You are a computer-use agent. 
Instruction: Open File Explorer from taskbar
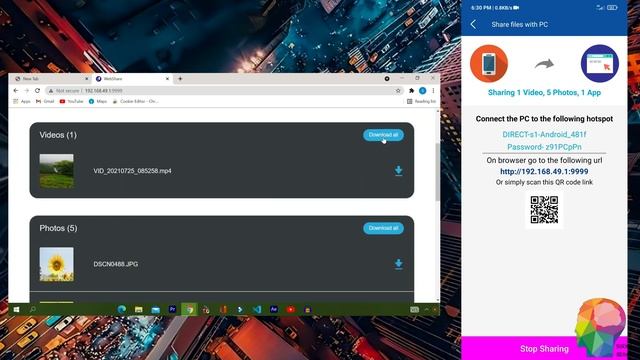(x=139, y=310)
